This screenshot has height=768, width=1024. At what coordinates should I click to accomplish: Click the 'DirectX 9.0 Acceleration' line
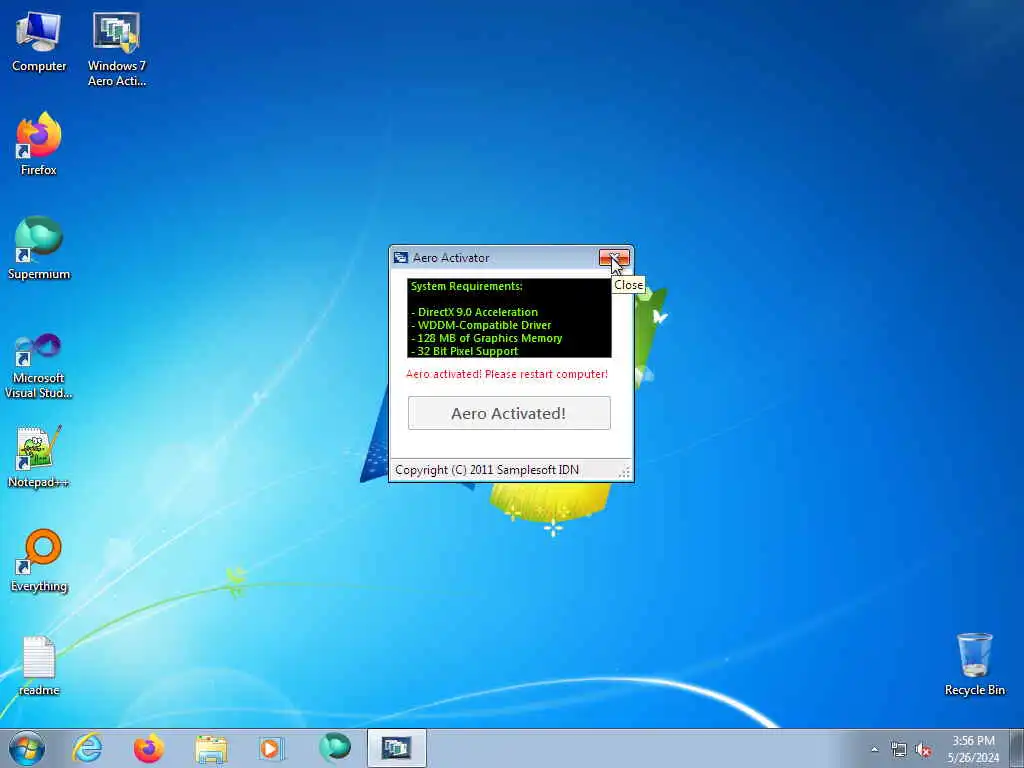point(475,312)
